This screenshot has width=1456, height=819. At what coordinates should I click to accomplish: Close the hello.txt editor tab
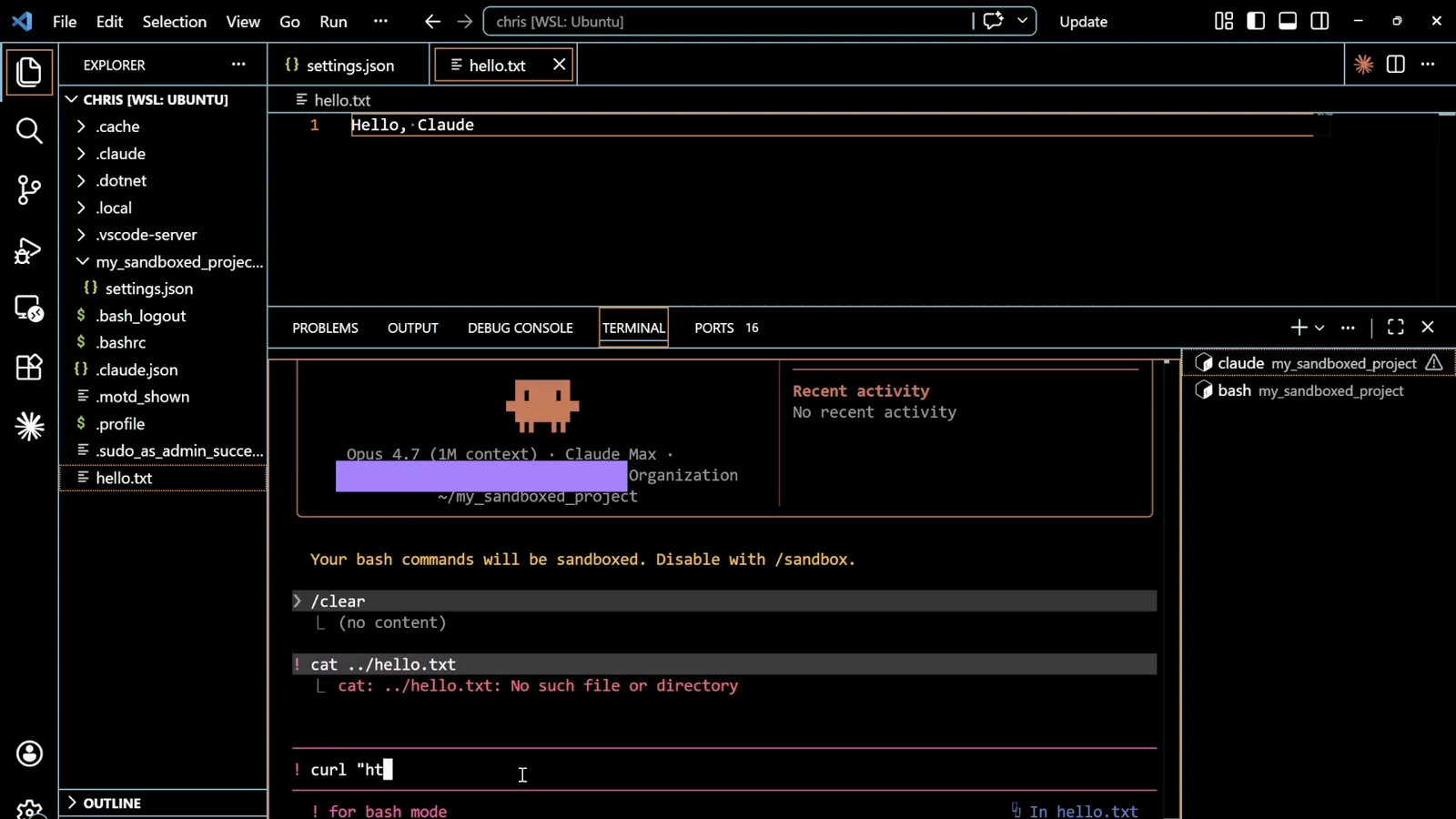pyautogui.click(x=559, y=65)
